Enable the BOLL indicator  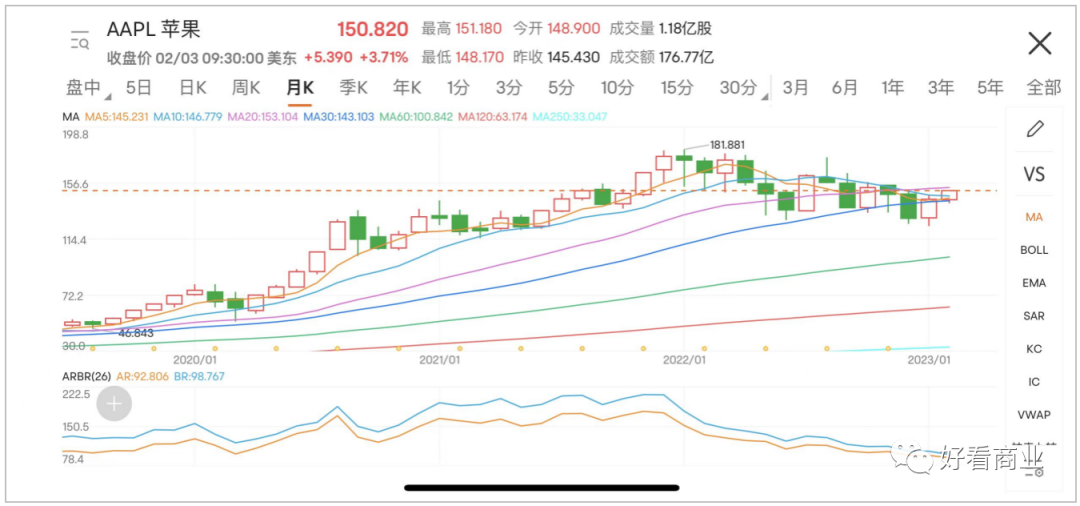point(1034,250)
